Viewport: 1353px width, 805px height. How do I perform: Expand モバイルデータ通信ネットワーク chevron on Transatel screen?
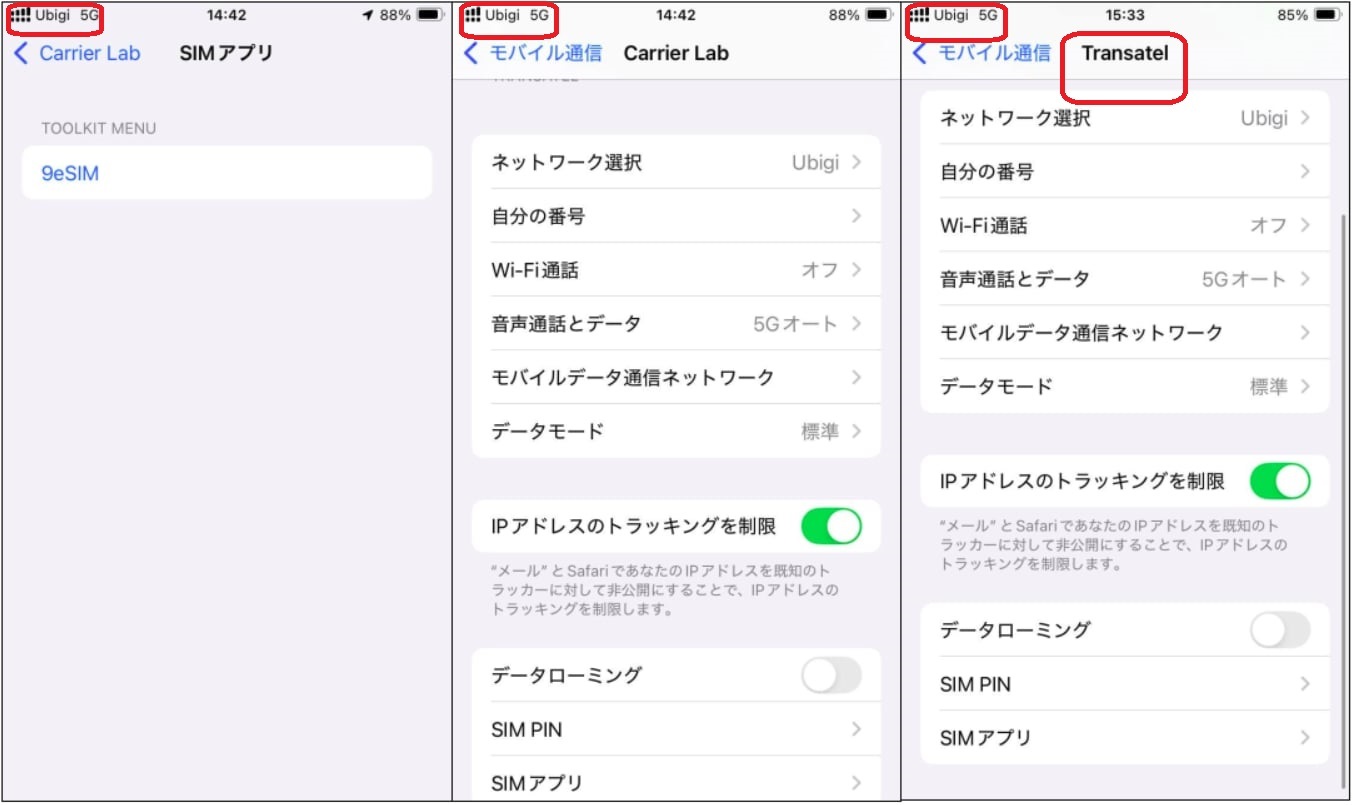(1305, 332)
